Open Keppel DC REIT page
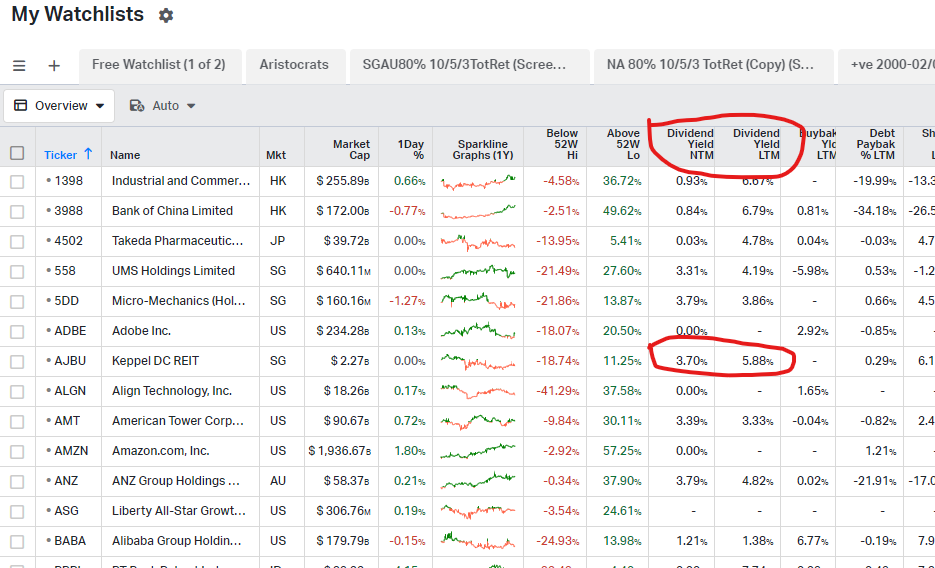935x568 pixels. (x=156, y=361)
